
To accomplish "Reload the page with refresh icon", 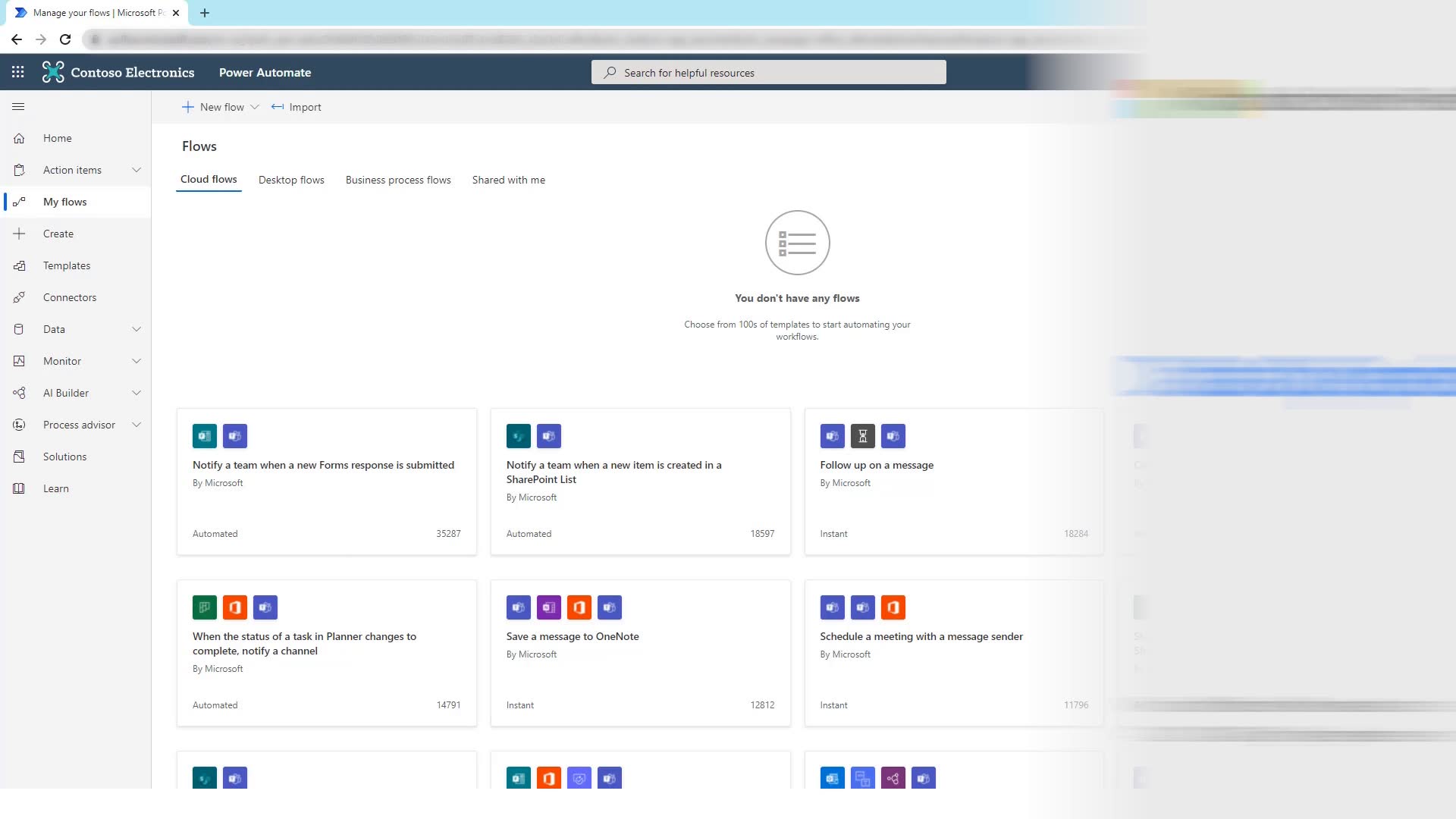I will (65, 39).
